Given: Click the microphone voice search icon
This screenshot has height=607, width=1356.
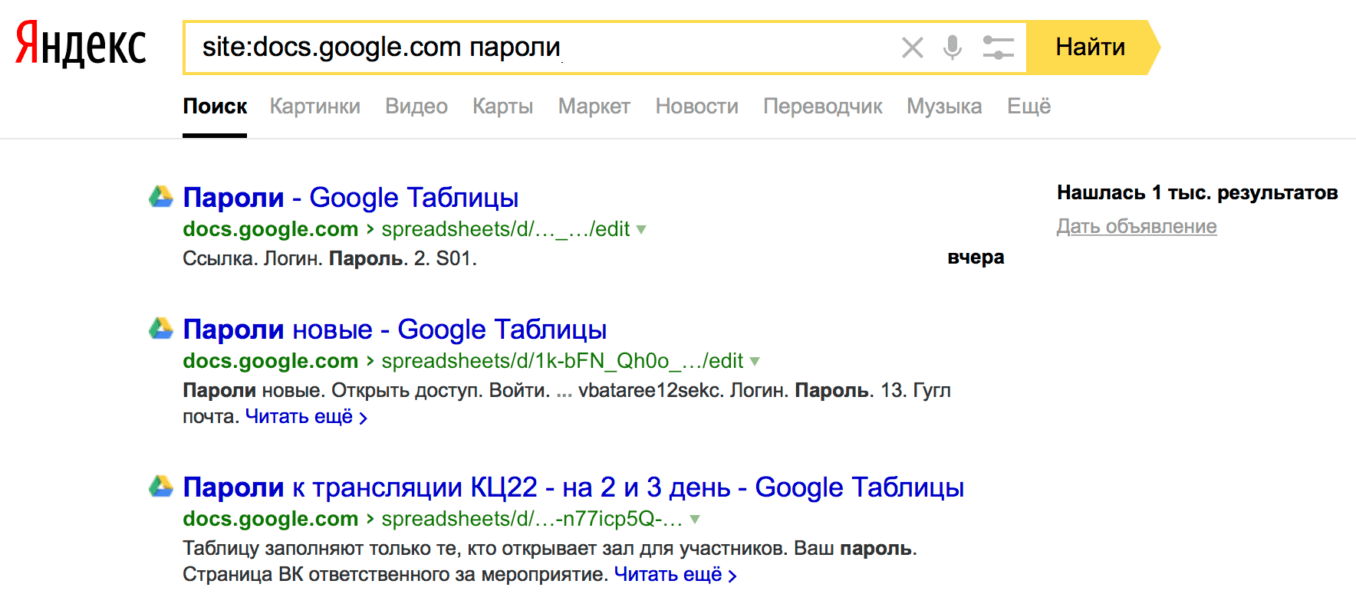Looking at the screenshot, I should [950, 46].
